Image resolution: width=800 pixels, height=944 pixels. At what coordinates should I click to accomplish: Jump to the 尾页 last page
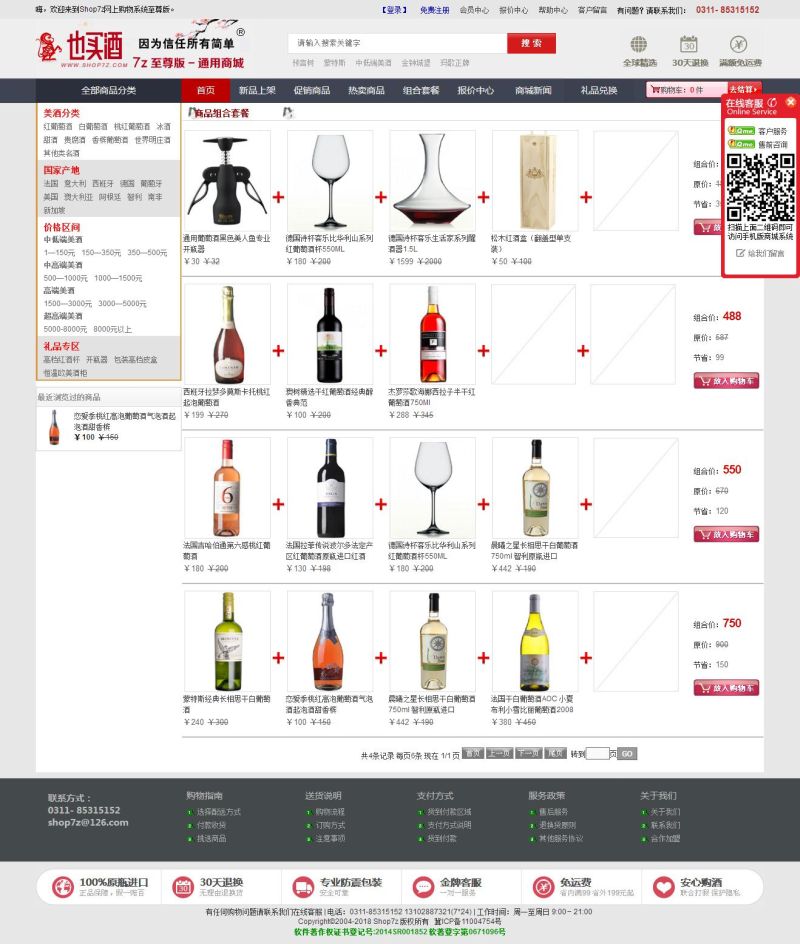(554, 754)
